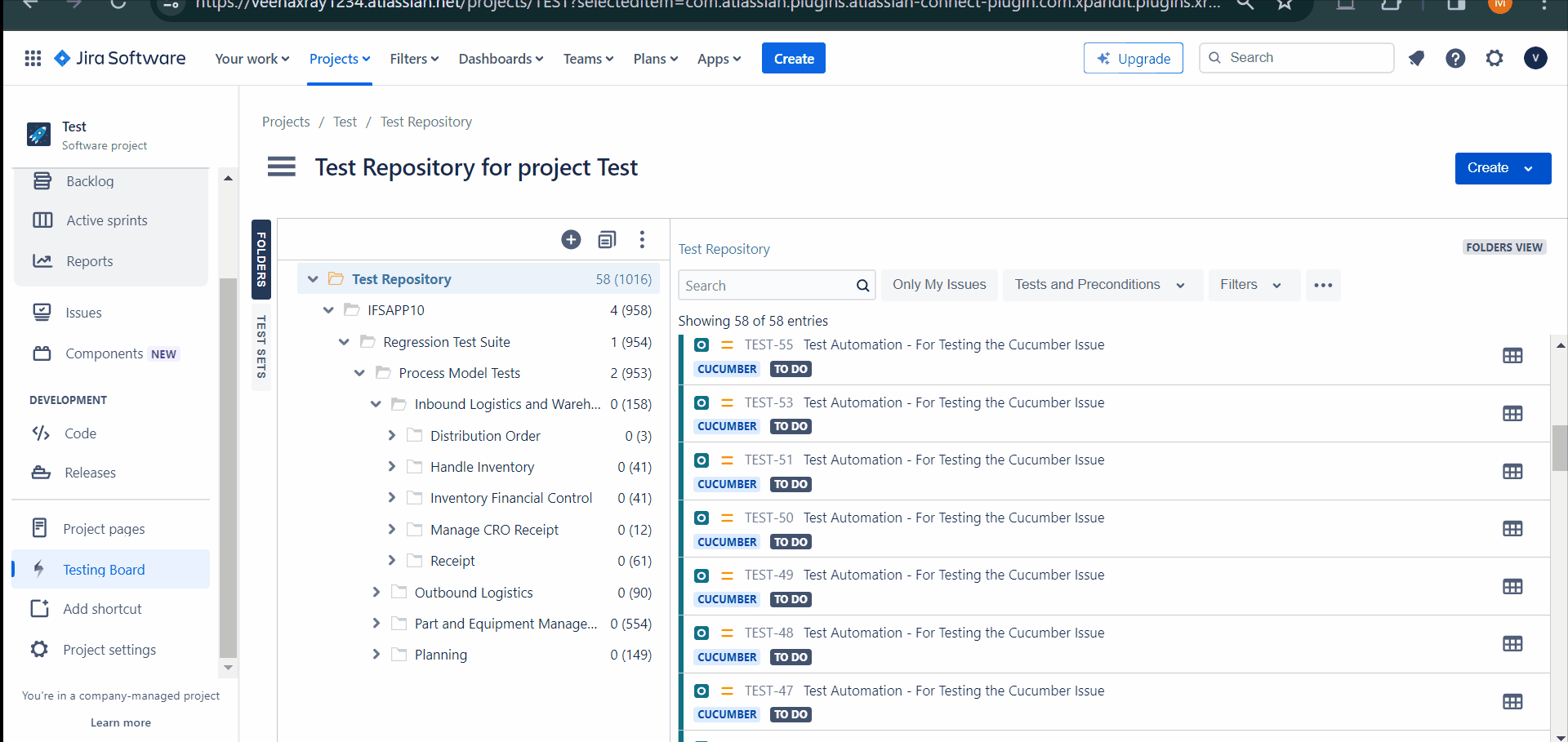
Task: Click the Upgrade button
Action: point(1133,58)
